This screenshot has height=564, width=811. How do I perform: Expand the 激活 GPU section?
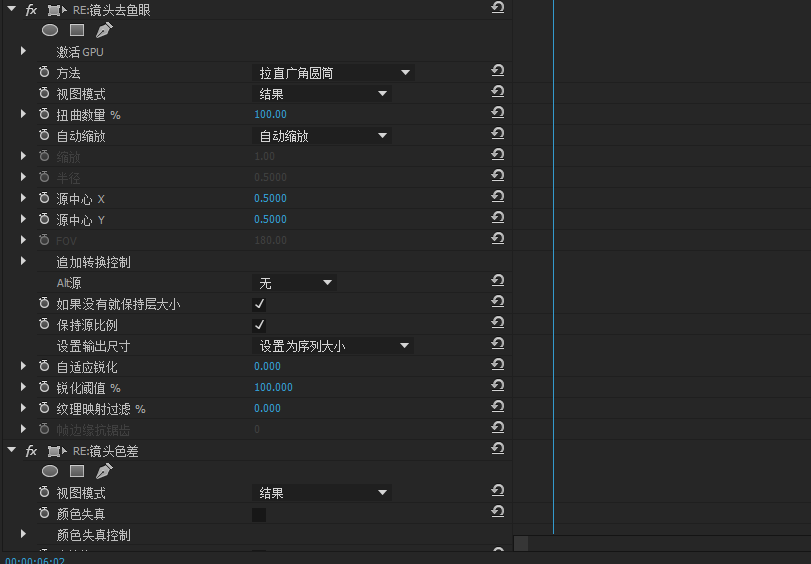click(23, 51)
